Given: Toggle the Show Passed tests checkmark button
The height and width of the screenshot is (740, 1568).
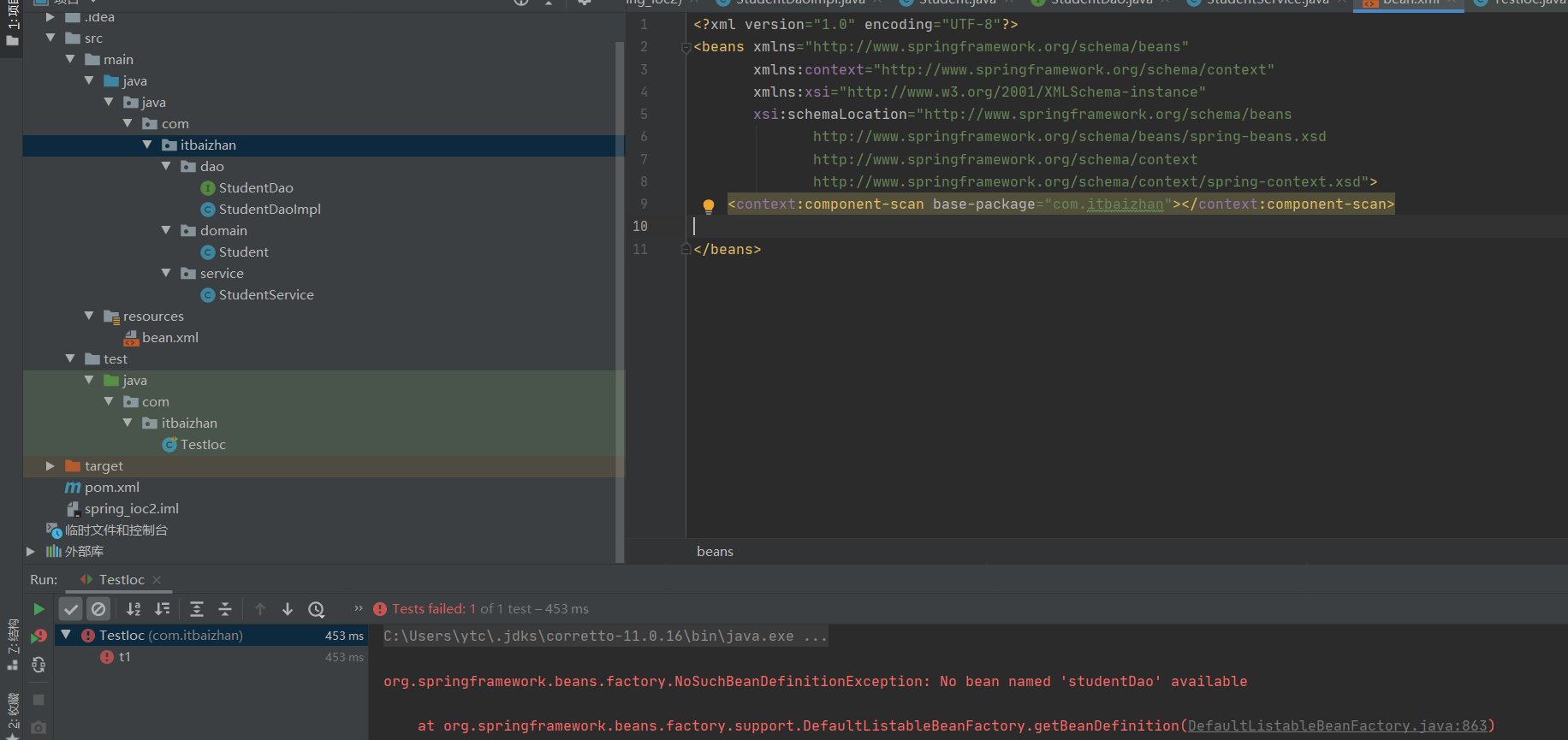Looking at the screenshot, I should click(x=71, y=609).
